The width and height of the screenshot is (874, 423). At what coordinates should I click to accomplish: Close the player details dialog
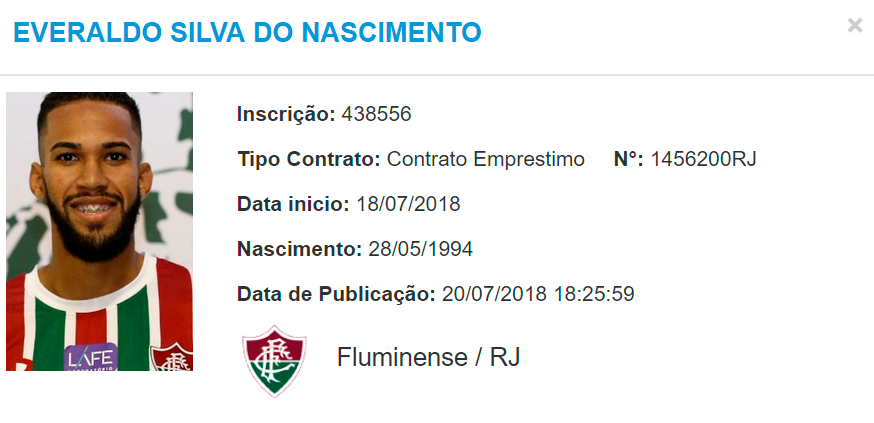coord(855,26)
